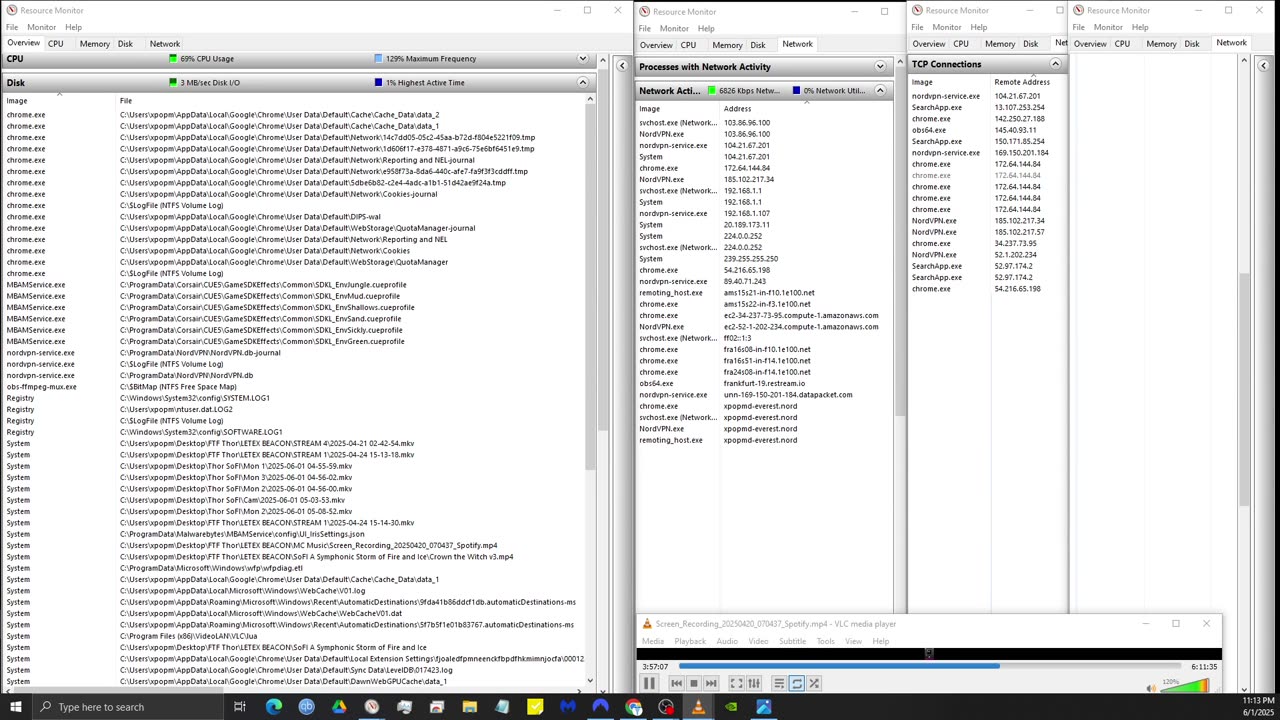Viewport: 1280px width, 720px height.
Task: Seek within the VLC progress bar
Action: tap(930, 667)
